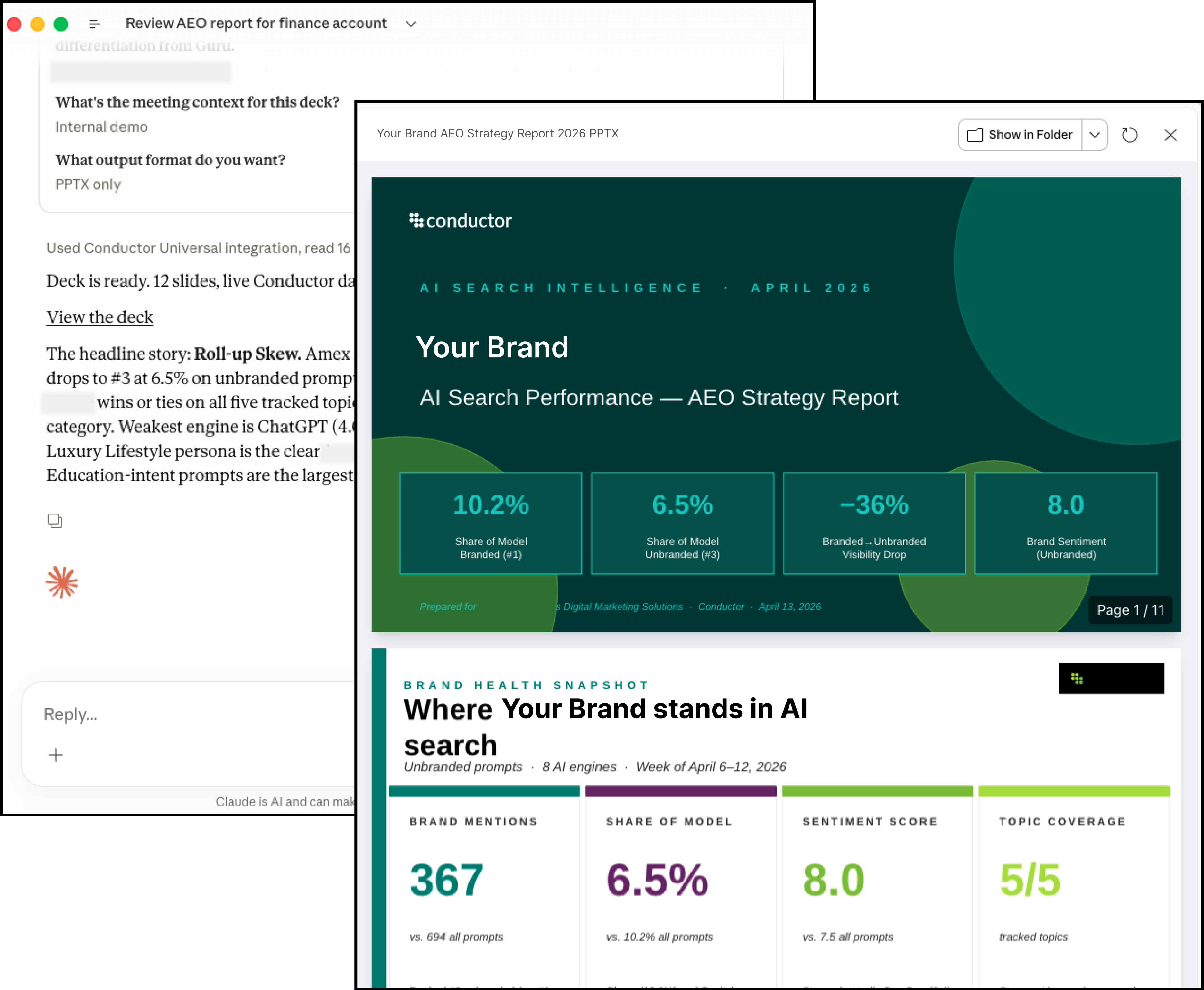Click the folder icon in Show in Folder
This screenshot has height=990, width=1204.
(x=975, y=135)
